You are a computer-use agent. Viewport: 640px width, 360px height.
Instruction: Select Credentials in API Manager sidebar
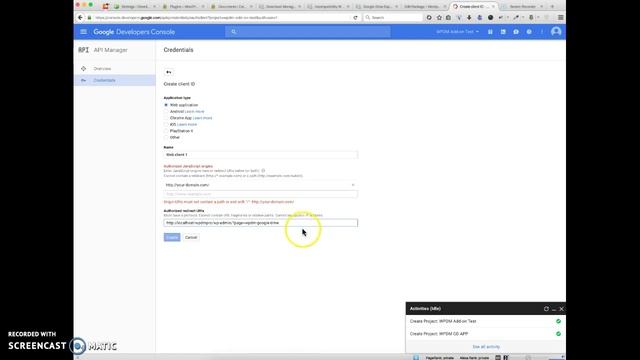(115, 80)
